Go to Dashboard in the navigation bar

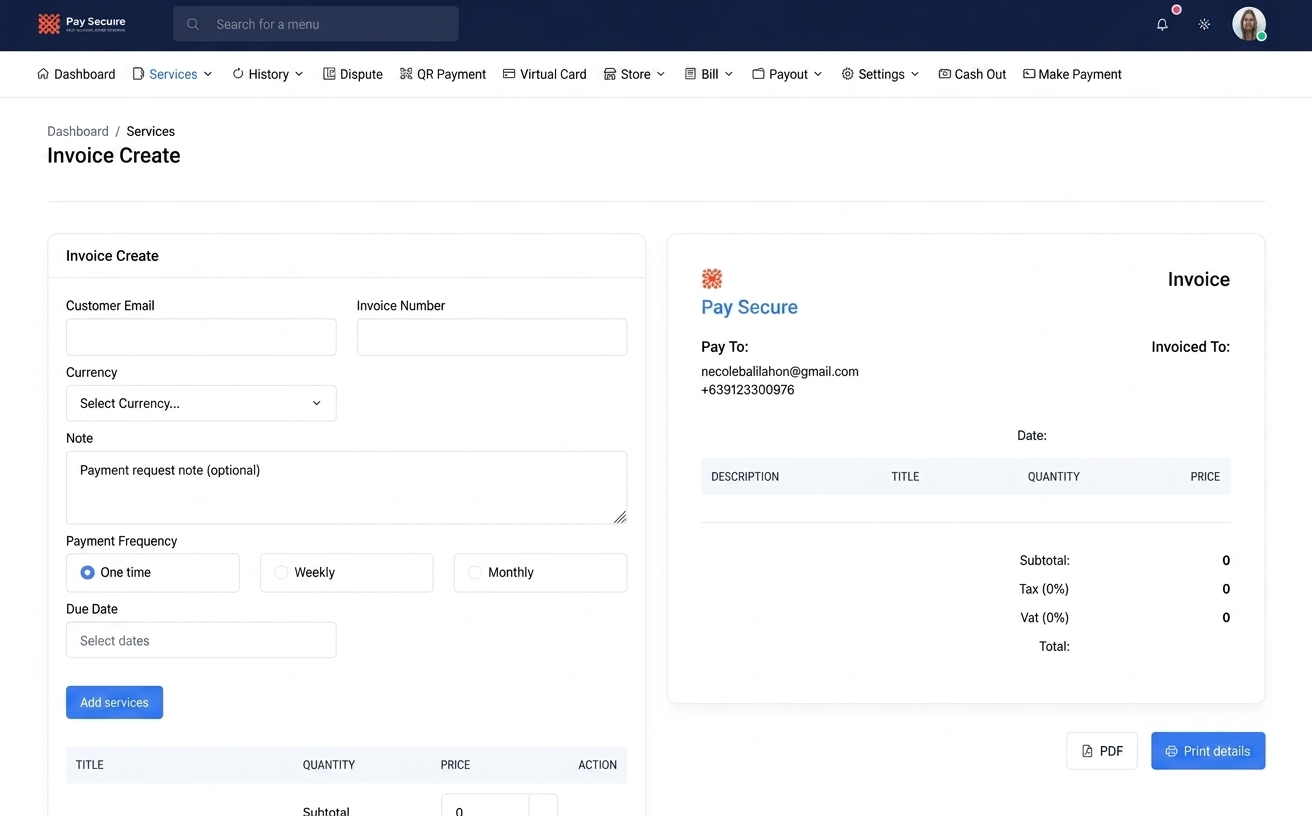76,74
